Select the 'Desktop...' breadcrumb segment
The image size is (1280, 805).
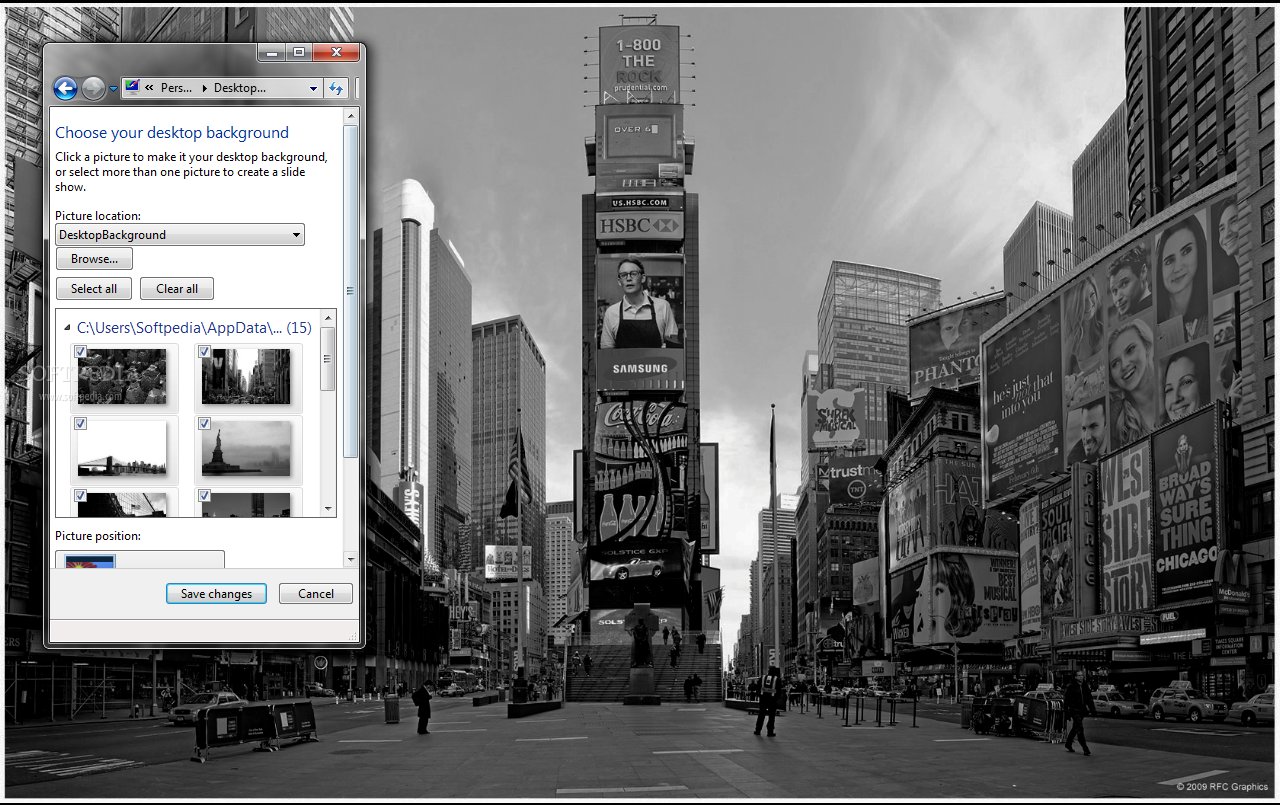tap(240, 88)
